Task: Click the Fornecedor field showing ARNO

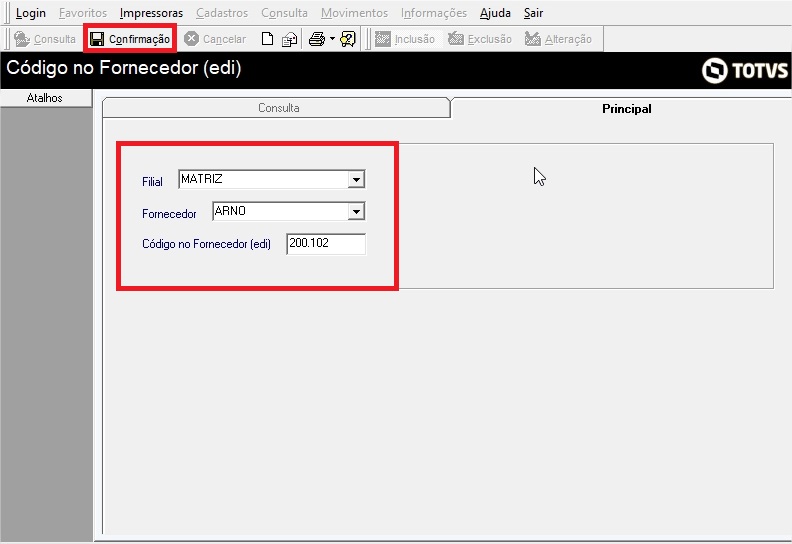Action: click(288, 212)
